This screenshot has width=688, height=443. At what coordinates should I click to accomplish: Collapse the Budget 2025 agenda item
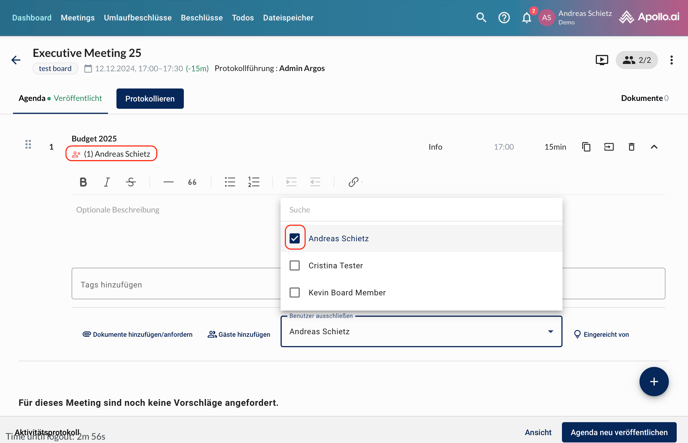(654, 147)
